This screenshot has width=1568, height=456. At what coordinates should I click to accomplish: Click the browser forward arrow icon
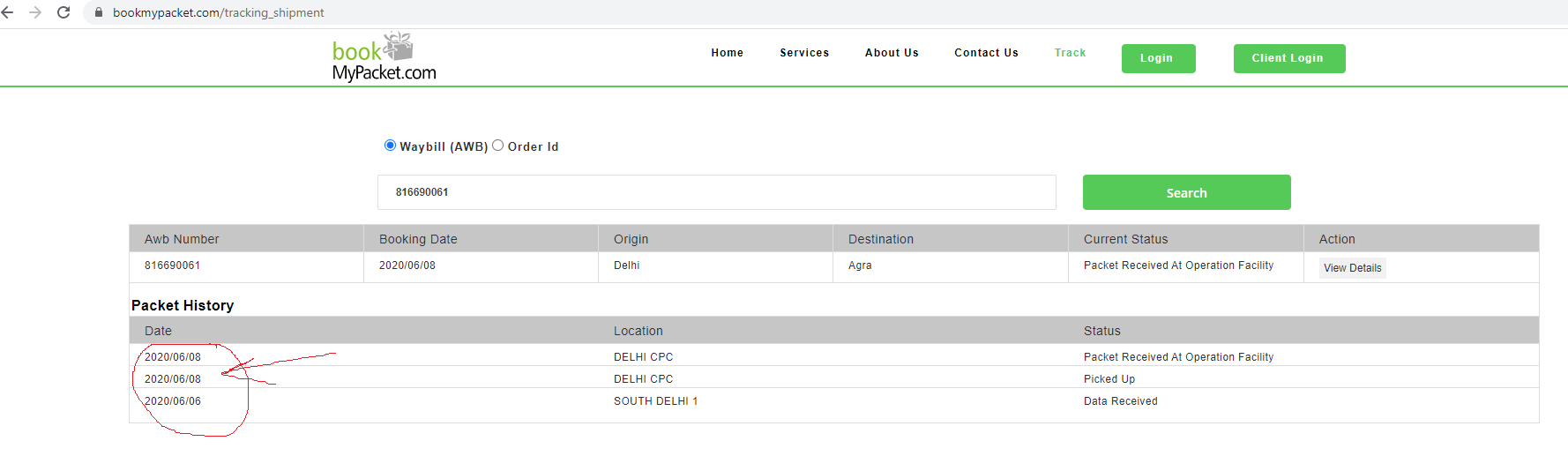(x=35, y=12)
